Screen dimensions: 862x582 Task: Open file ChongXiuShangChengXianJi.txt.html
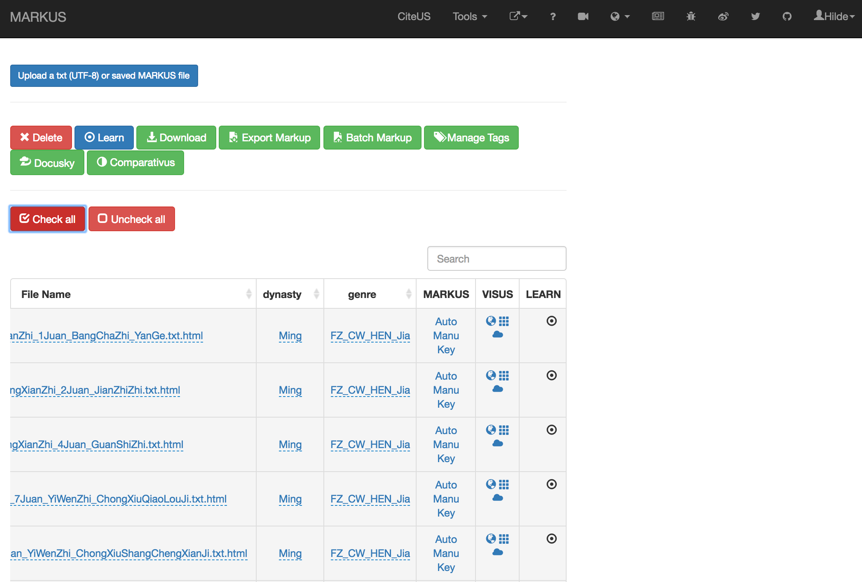pos(129,553)
